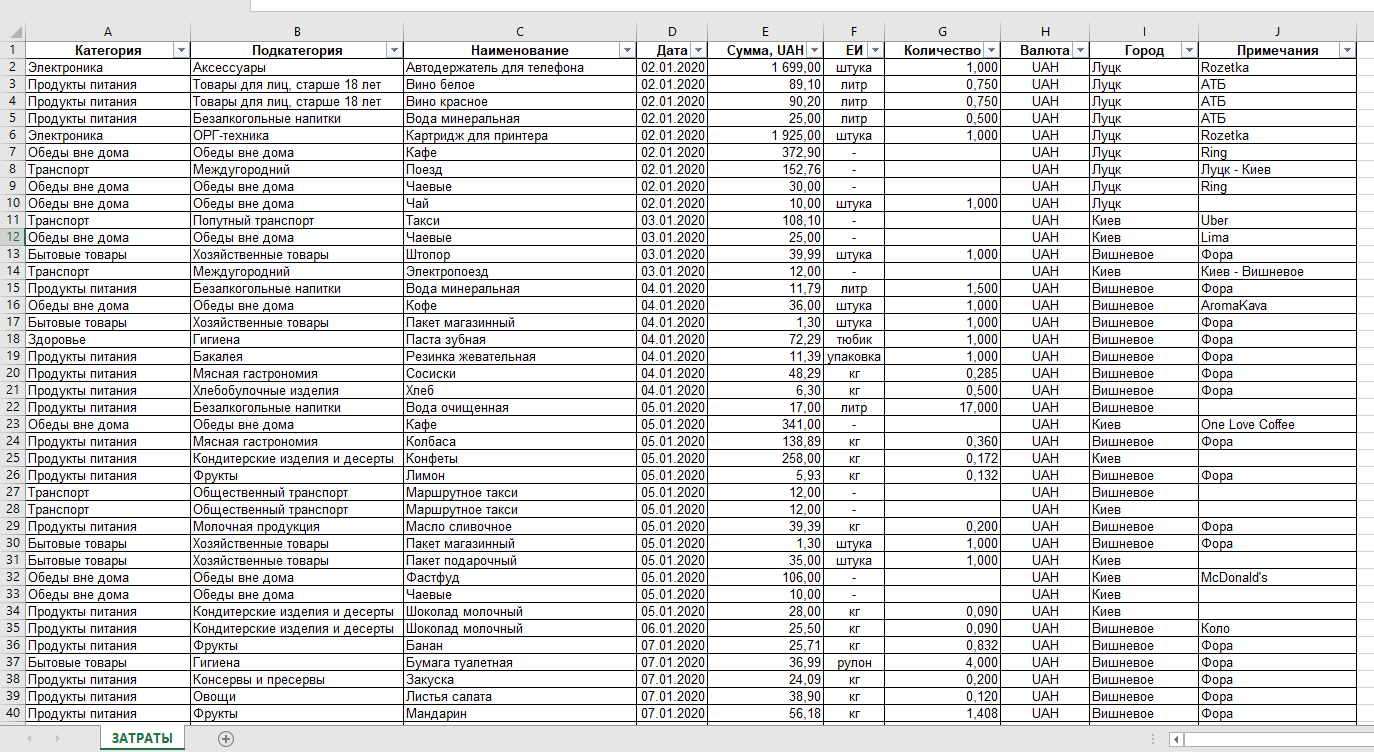
Task: Select cell 'Резинка жевательная'
Action: 520,356
